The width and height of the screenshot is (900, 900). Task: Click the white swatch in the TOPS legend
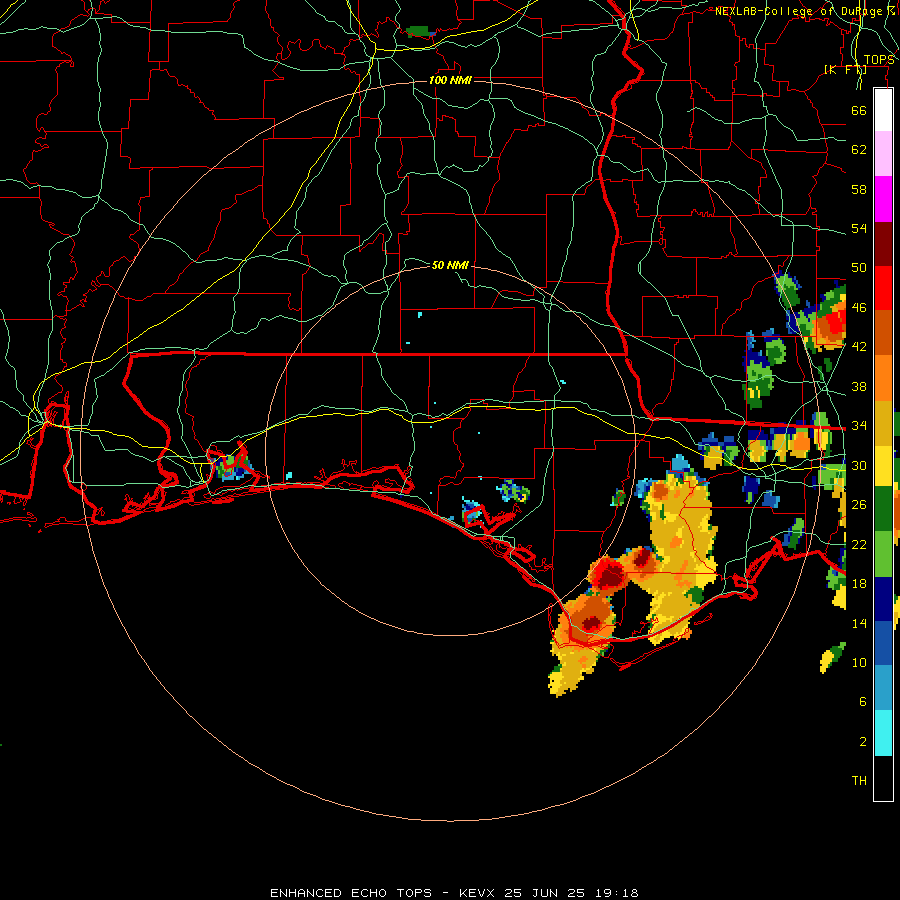pyautogui.click(x=883, y=110)
